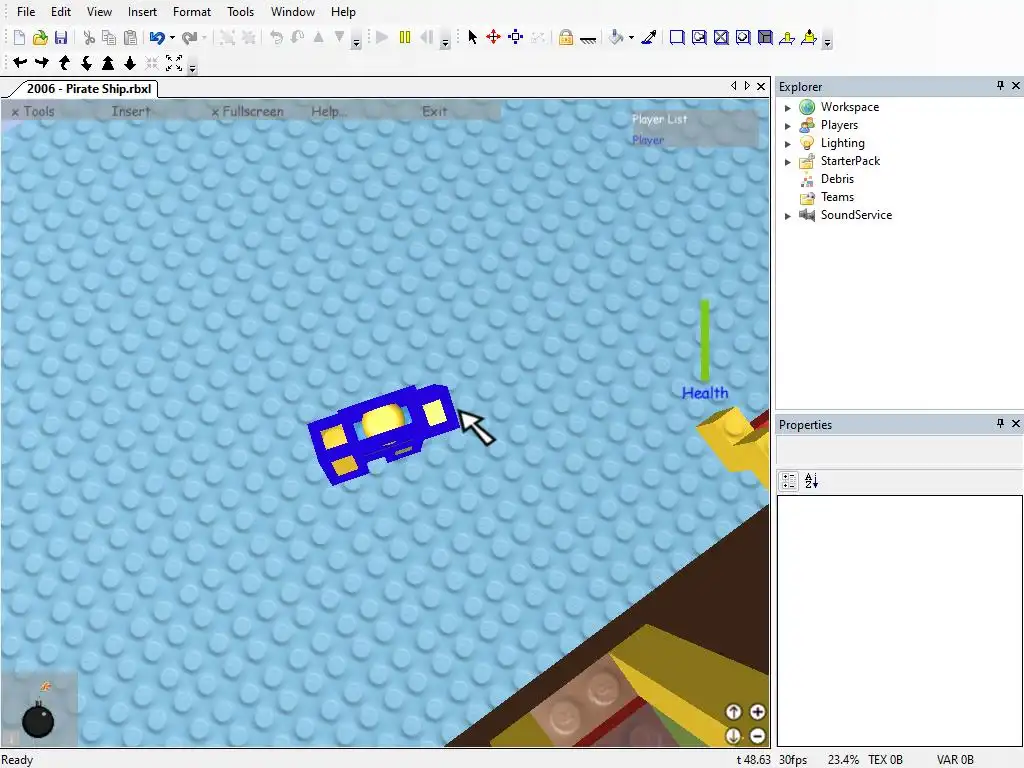Viewport: 1024px width, 768px height.
Task: Expand the SoundService tree node
Action: click(788, 216)
